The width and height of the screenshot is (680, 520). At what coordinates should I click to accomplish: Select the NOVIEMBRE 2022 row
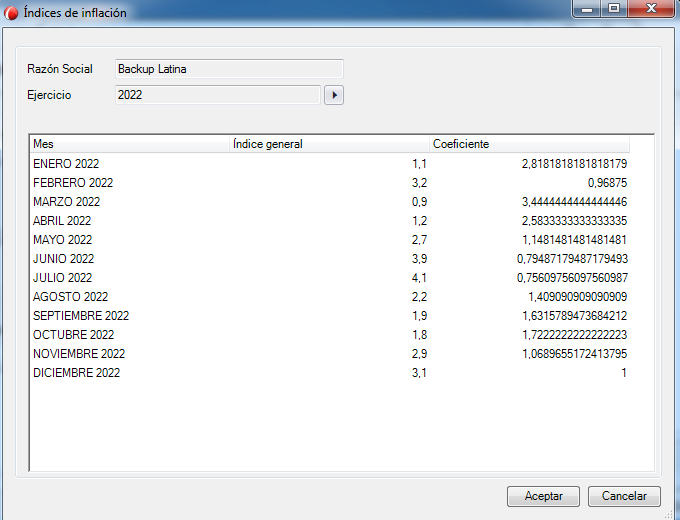(x=330, y=354)
